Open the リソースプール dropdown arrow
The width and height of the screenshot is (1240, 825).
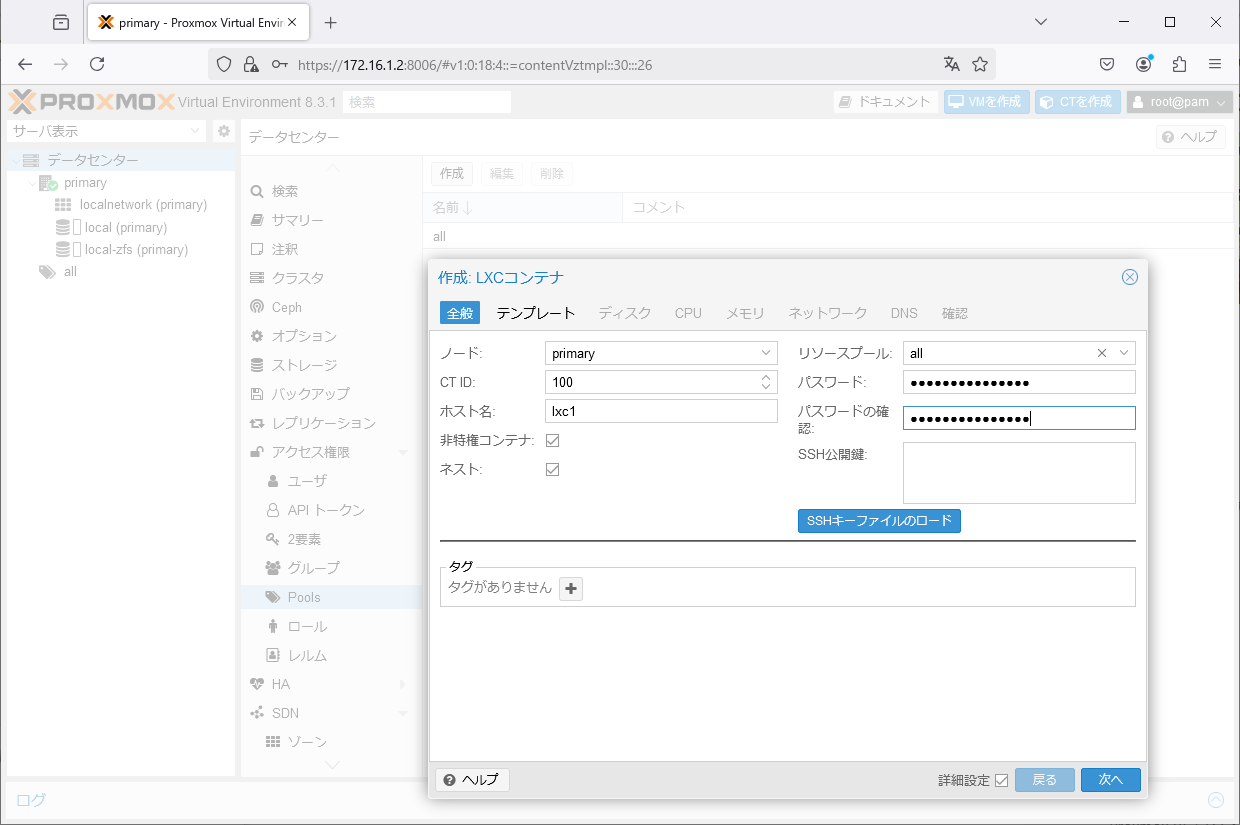coord(1124,353)
